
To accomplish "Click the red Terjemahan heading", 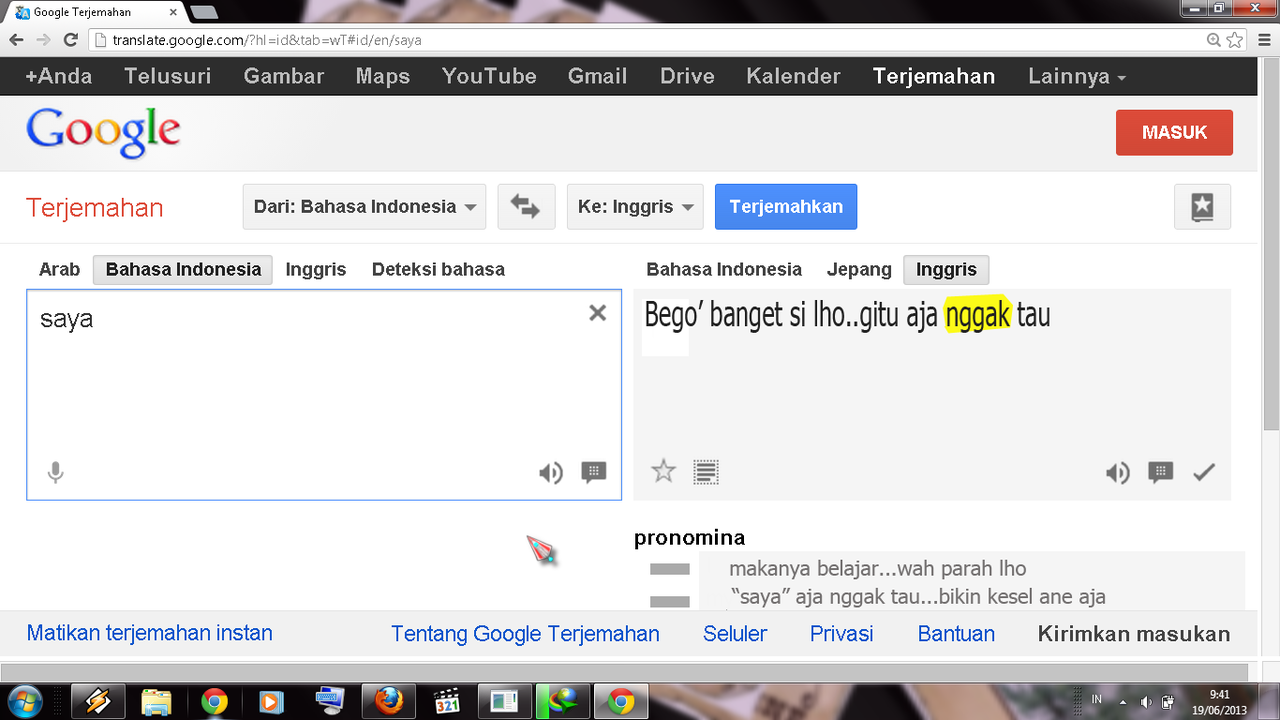I will 94,208.
